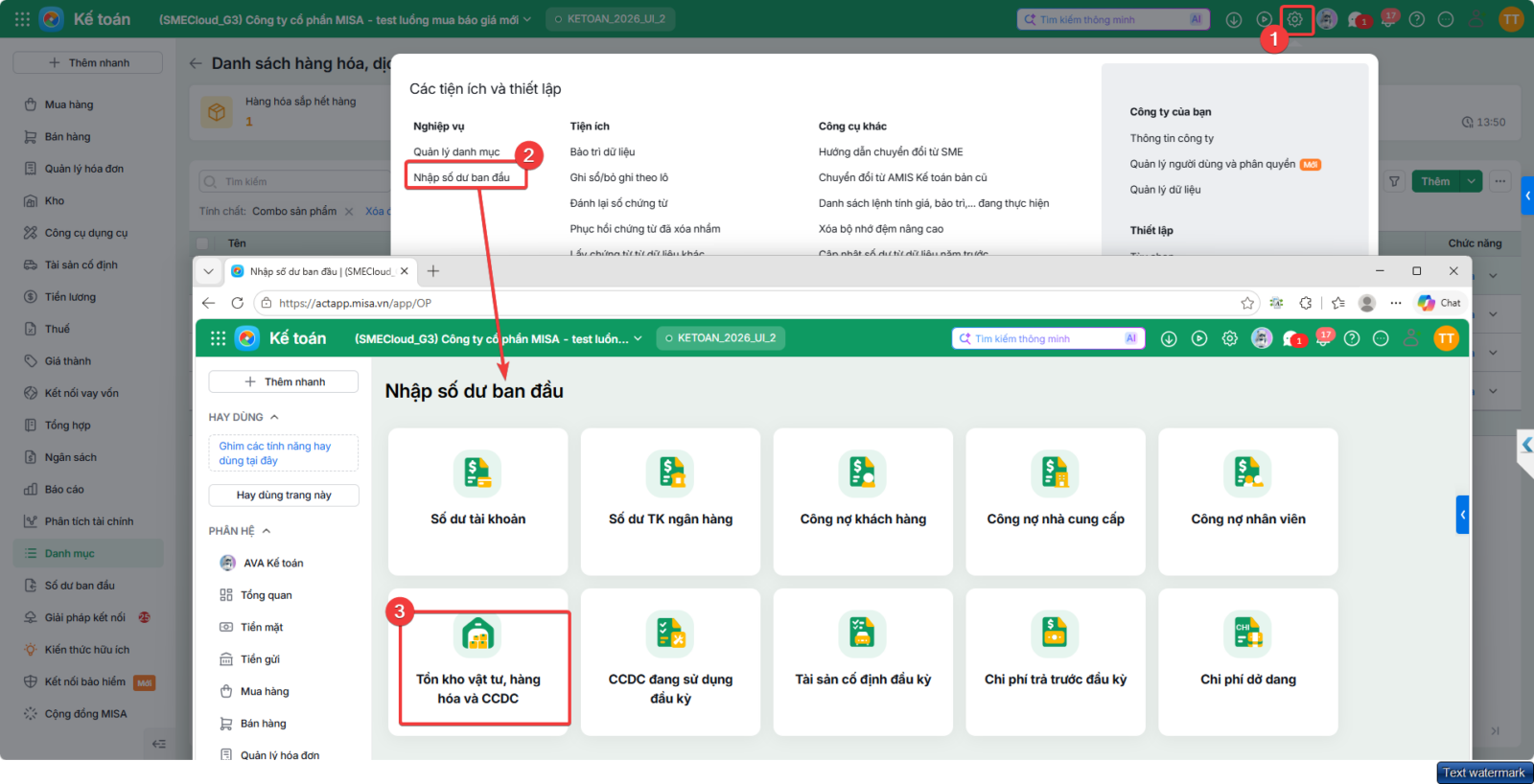Open Tồn kho vật tư, hàng hóa tile
The image size is (1534, 784).
(x=478, y=662)
